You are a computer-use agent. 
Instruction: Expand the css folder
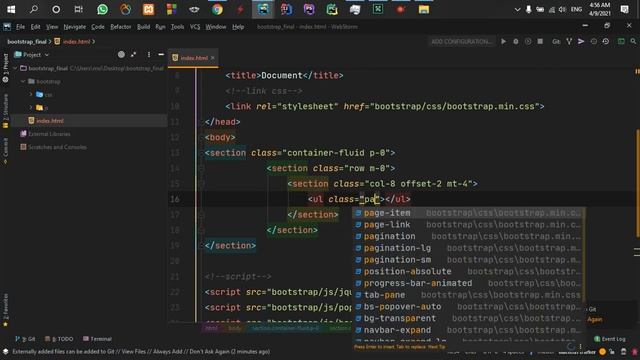(x=31, y=94)
